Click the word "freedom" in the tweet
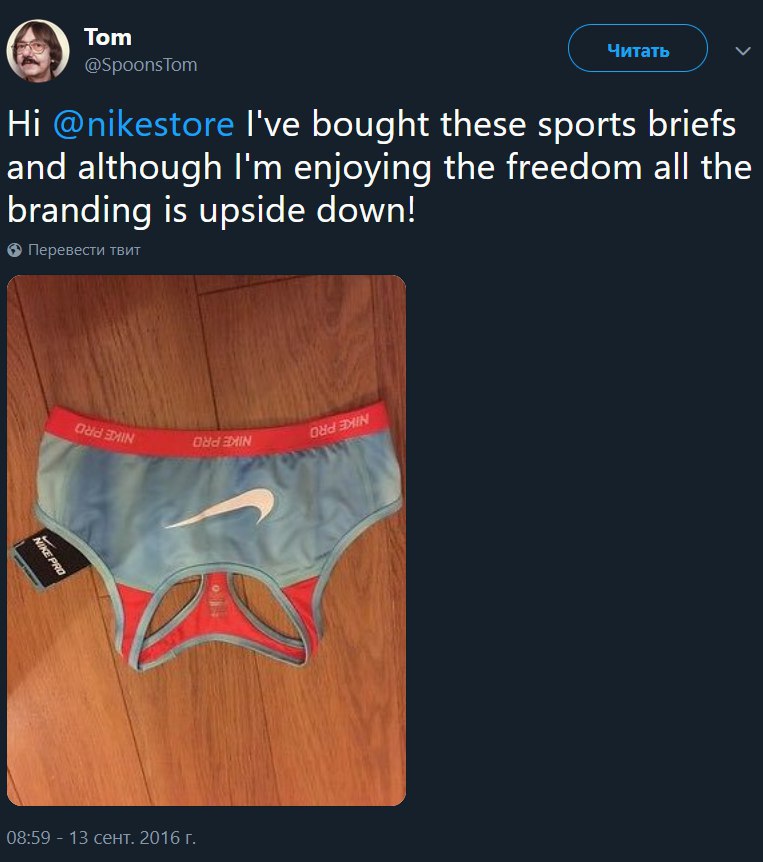 point(574,167)
